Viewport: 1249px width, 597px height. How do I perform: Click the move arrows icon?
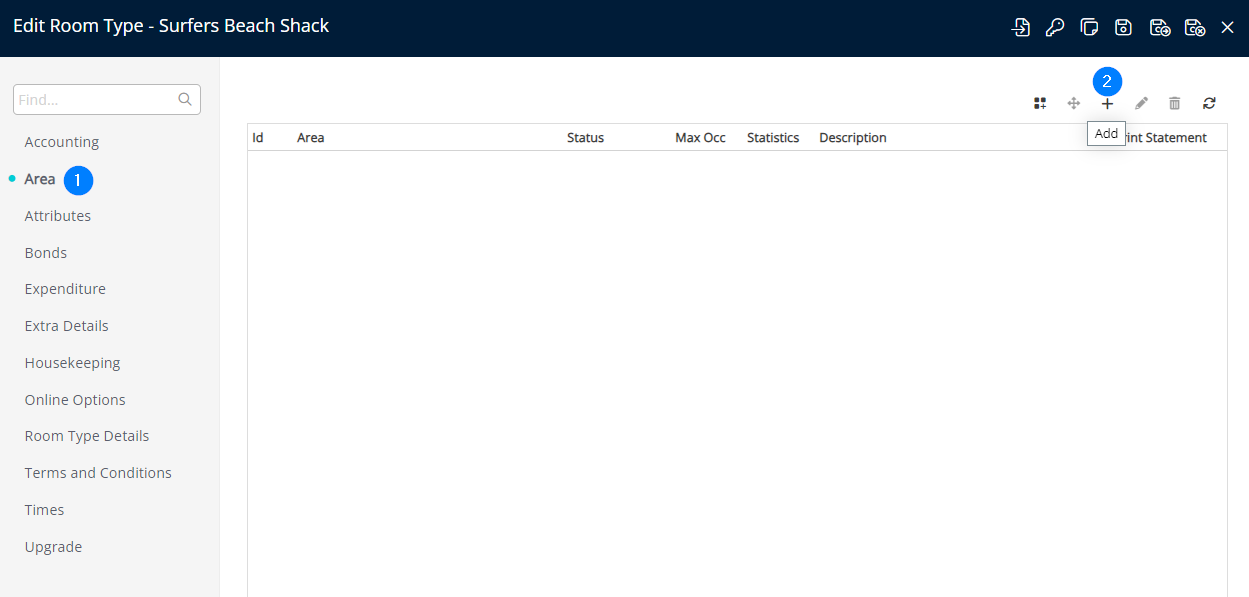point(1073,103)
